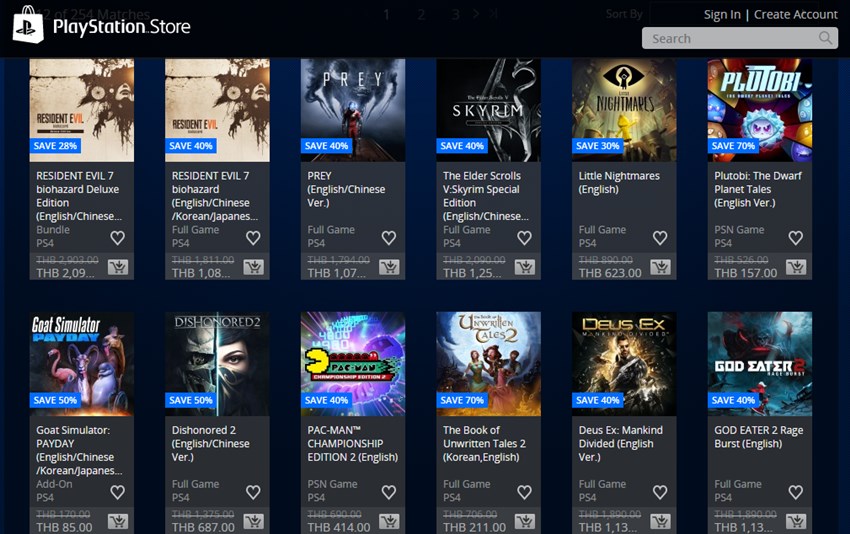Open the Skyrim cover thumbnail
Image resolution: width=850 pixels, height=534 pixels.
pyautogui.click(x=488, y=110)
